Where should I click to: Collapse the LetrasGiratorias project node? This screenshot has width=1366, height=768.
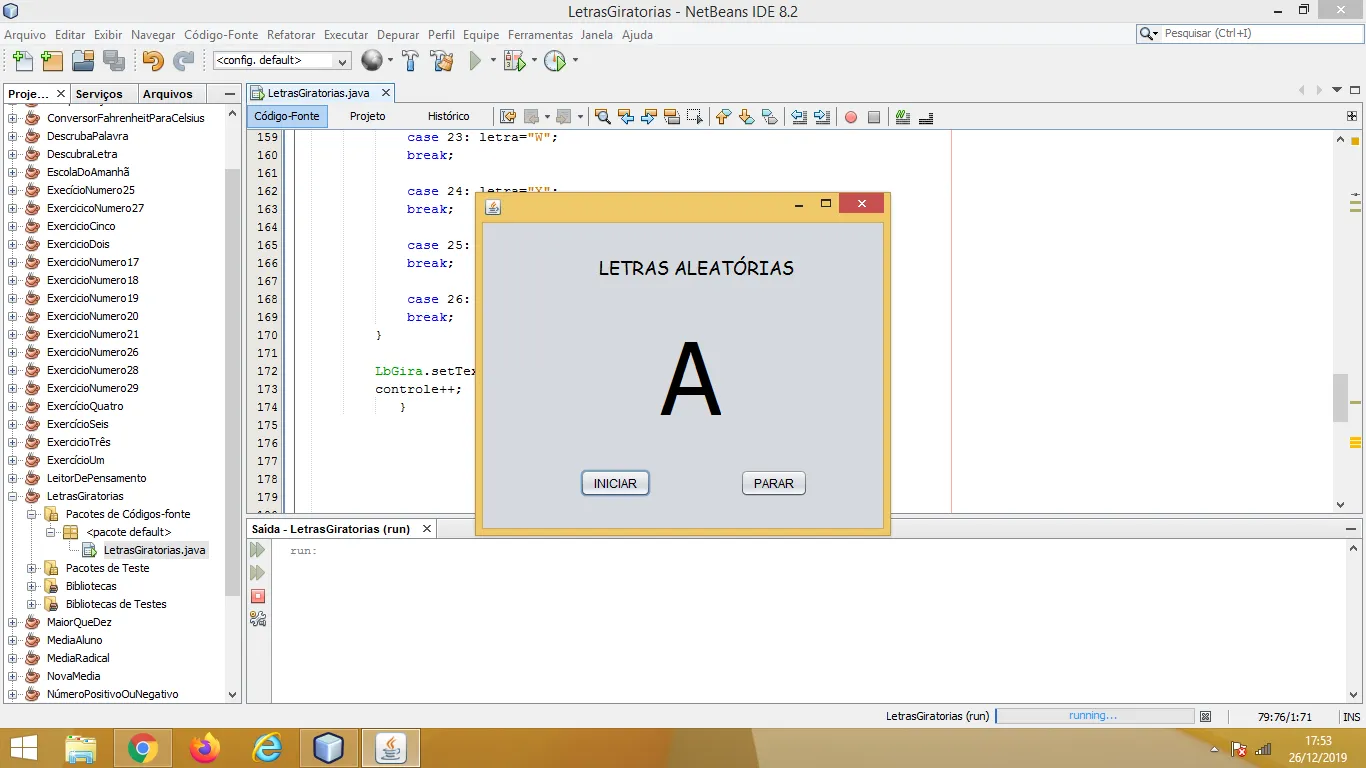(x=13, y=496)
